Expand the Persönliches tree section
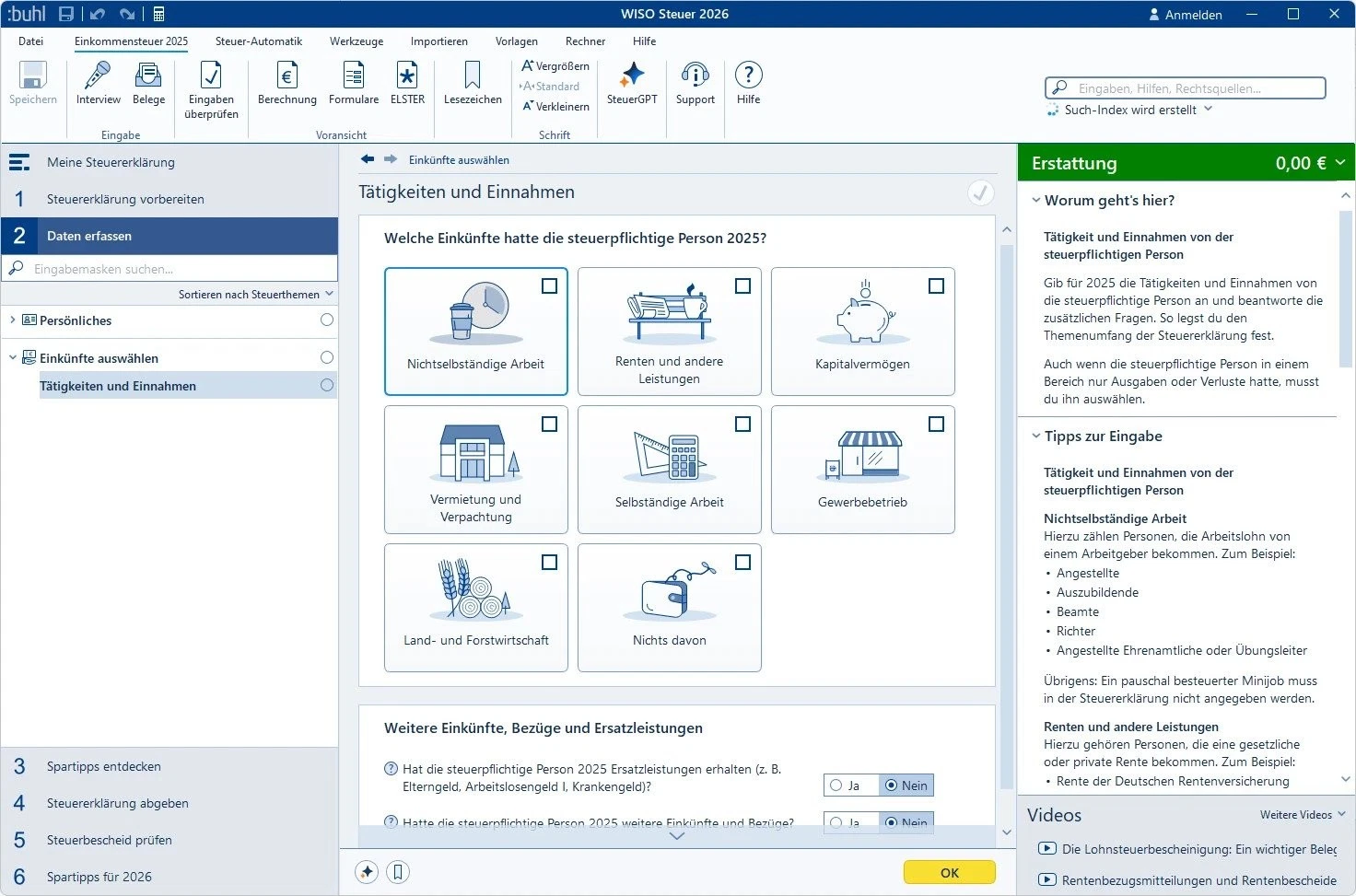The height and width of the screenshot is (896, 1356). click(12, 320)
